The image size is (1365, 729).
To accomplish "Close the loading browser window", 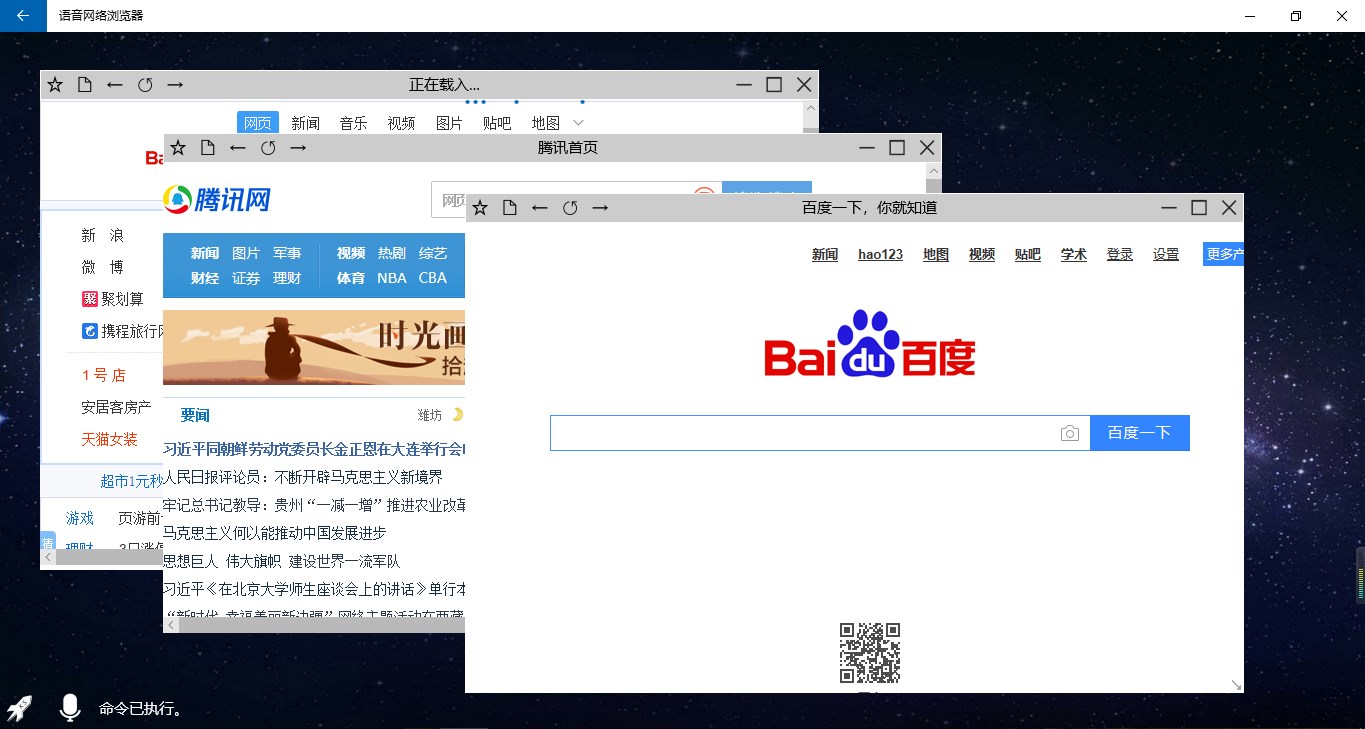I will 804,85.
